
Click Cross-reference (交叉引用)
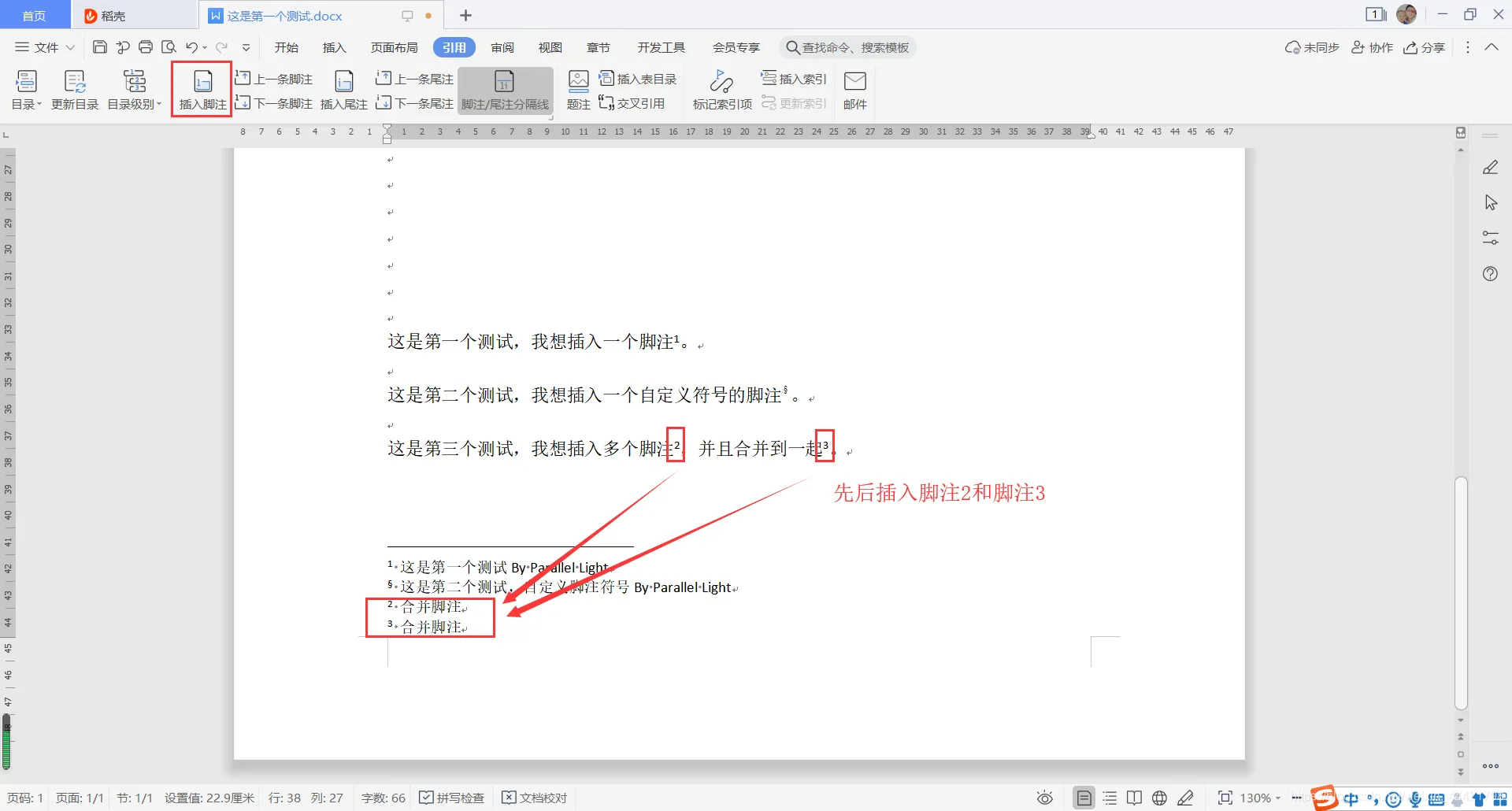click(632, 103)
